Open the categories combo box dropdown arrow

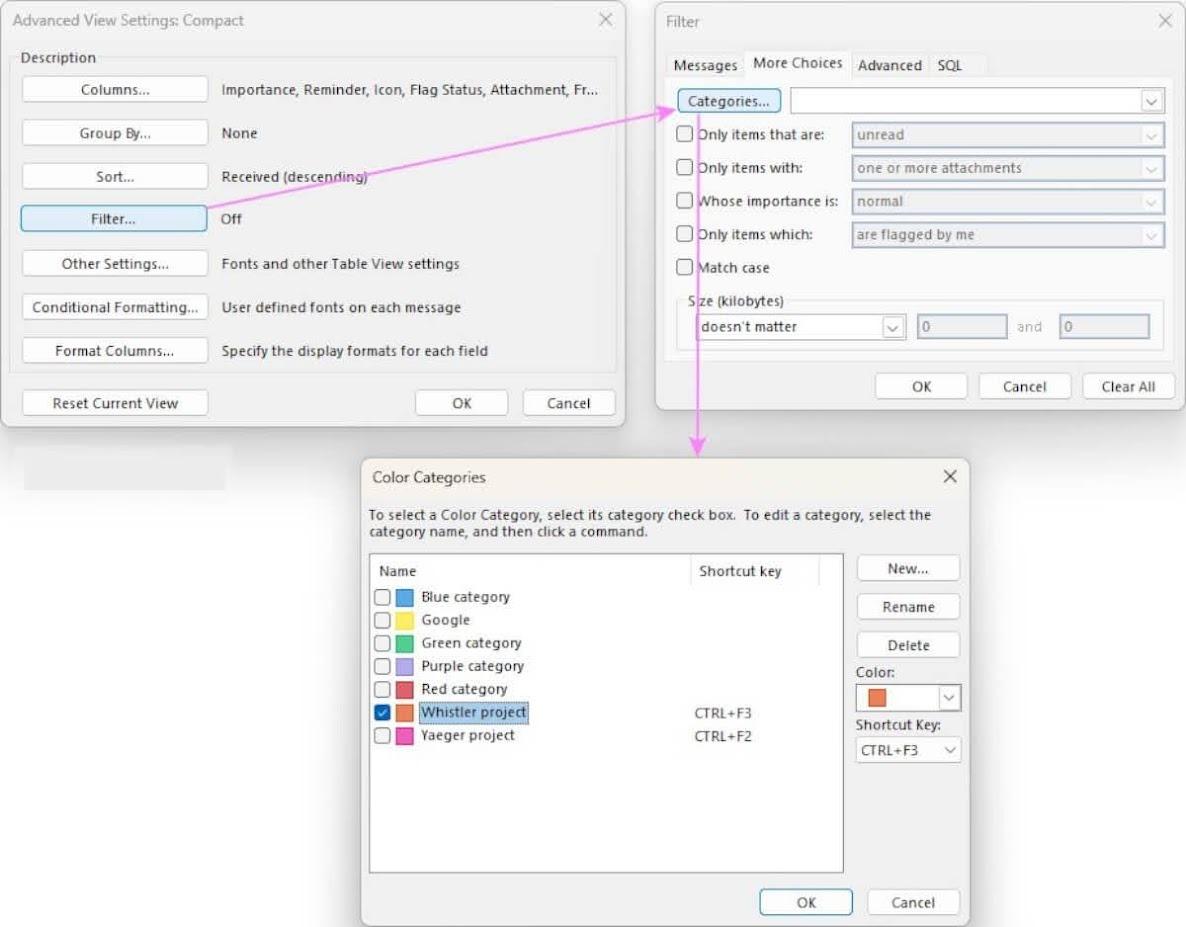[1151, 101]
